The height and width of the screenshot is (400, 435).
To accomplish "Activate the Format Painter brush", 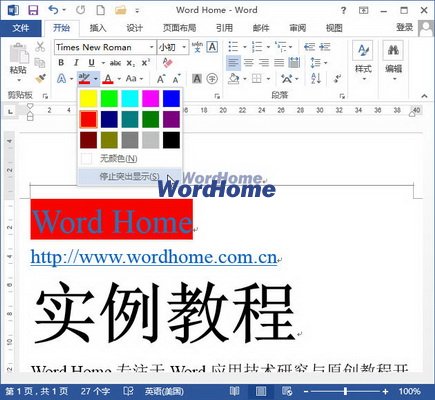I will (x=40, y=79).
